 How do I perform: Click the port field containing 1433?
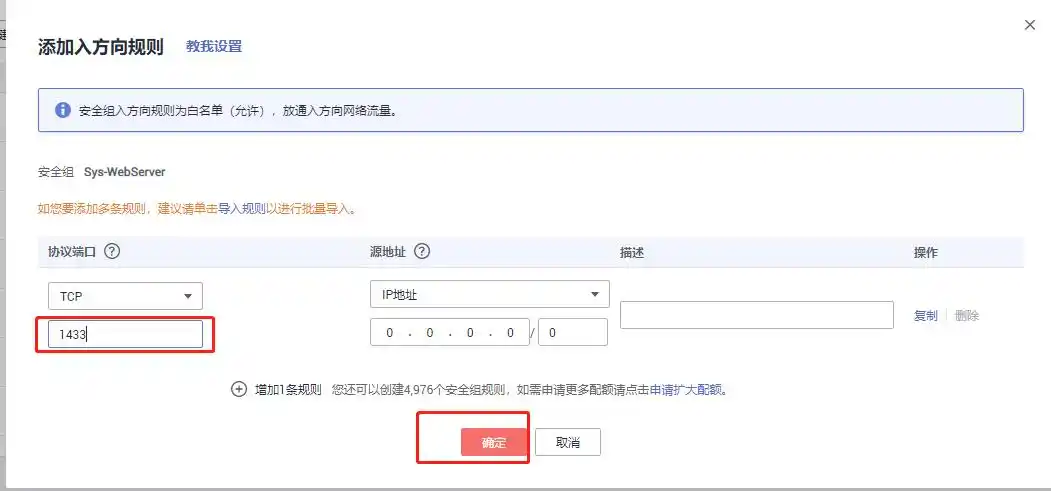[125, 334]
